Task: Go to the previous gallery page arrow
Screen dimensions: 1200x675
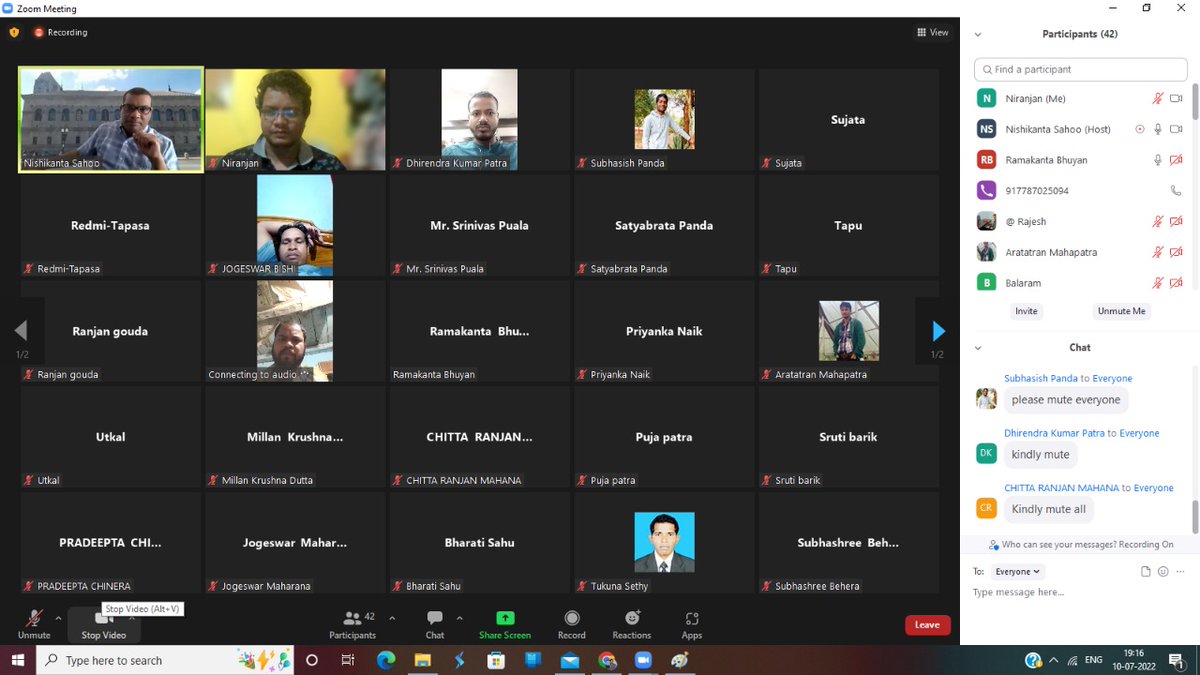Action: point(21,331)
